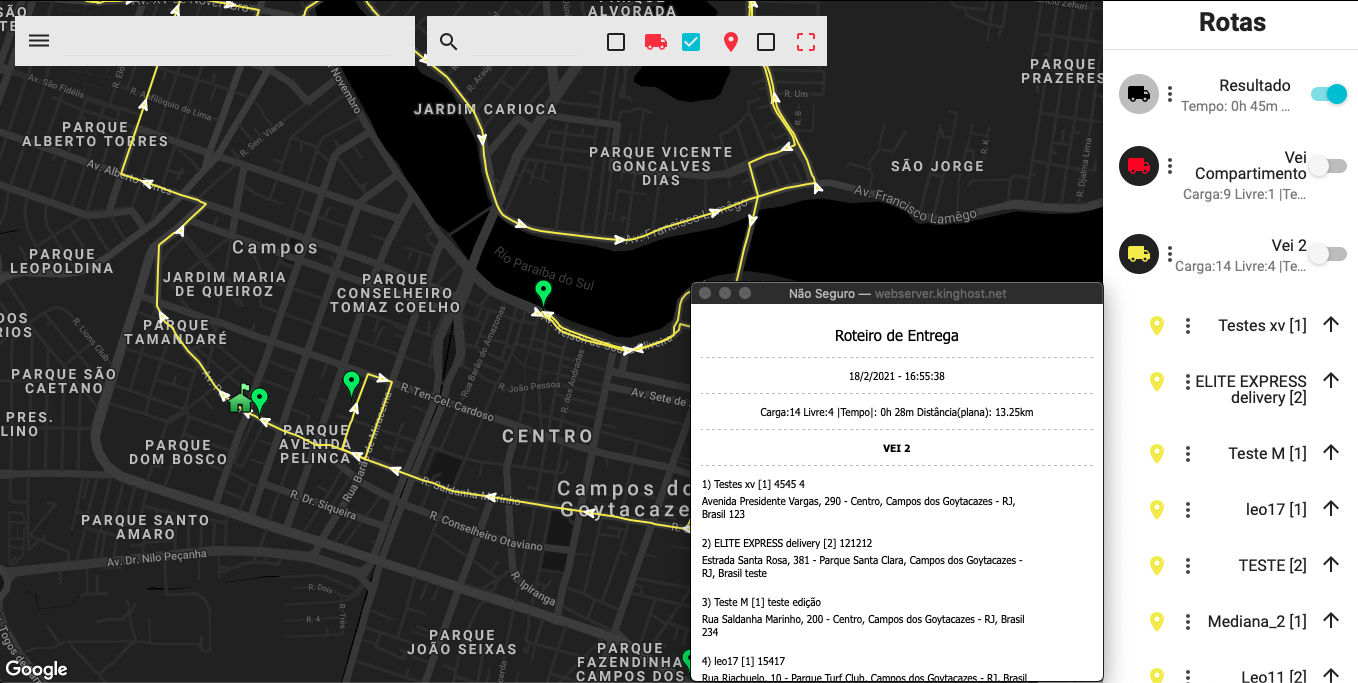This screenshot has height=683, width=1358.
Task: Turn on the Vei 2 route toggle
Action: click(1329, 254)
